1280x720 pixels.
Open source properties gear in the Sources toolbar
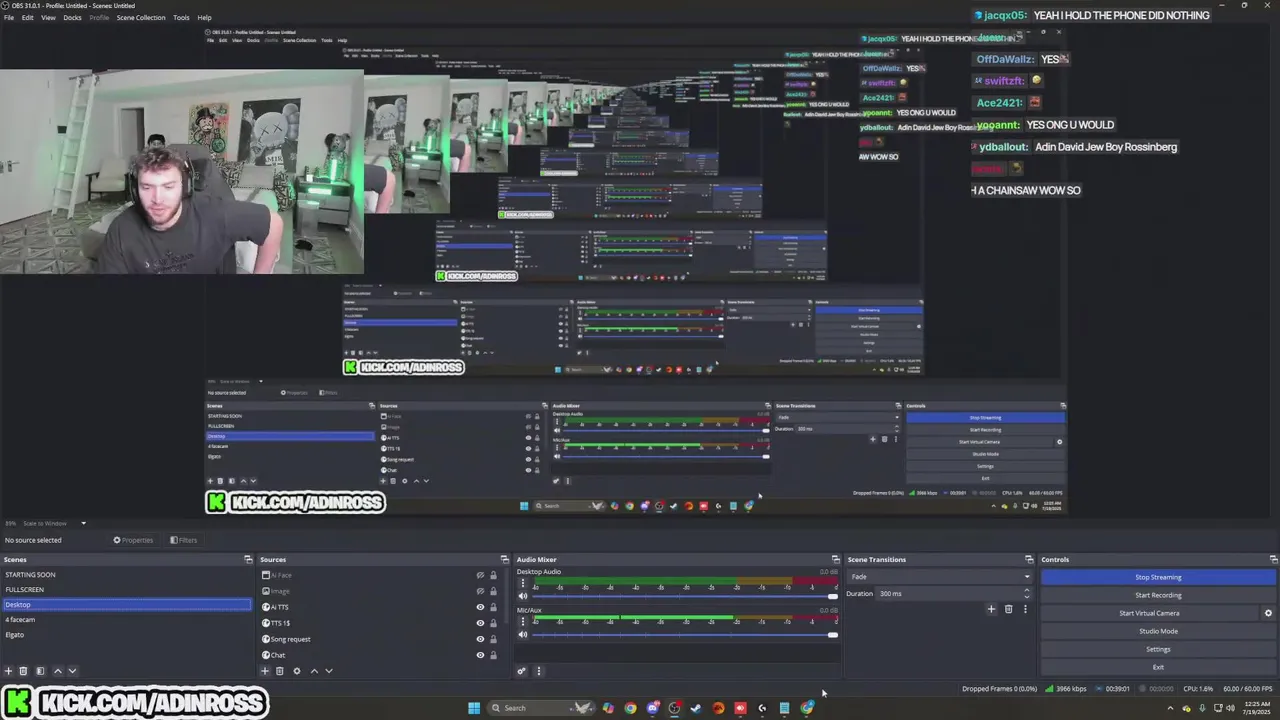[x=296, y=671]
